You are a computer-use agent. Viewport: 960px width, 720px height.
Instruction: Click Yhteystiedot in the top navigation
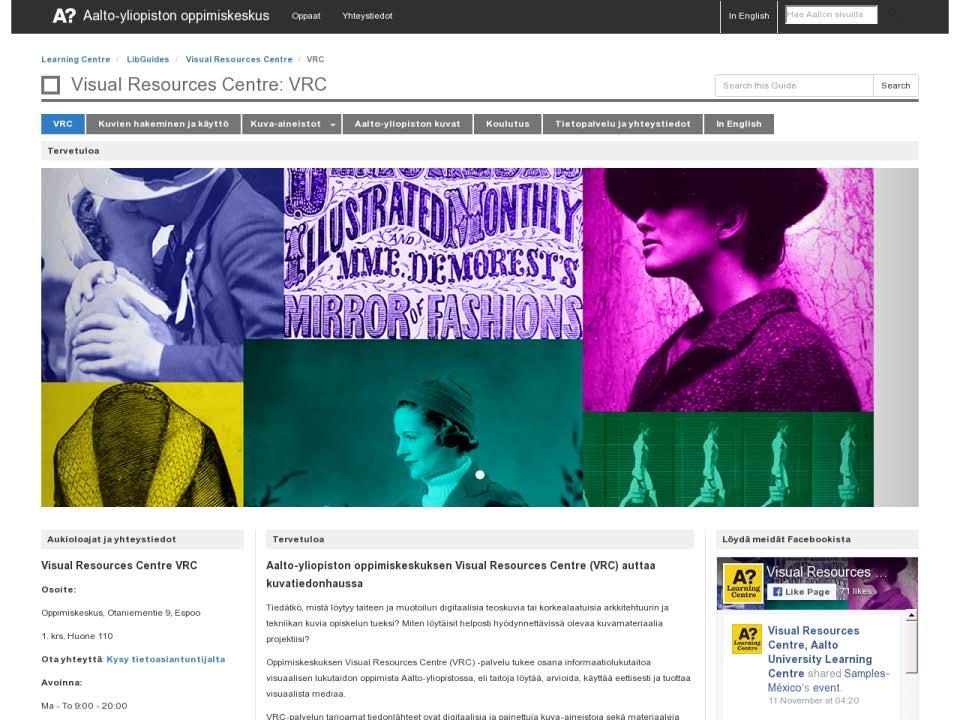click(x=367, y=16)
